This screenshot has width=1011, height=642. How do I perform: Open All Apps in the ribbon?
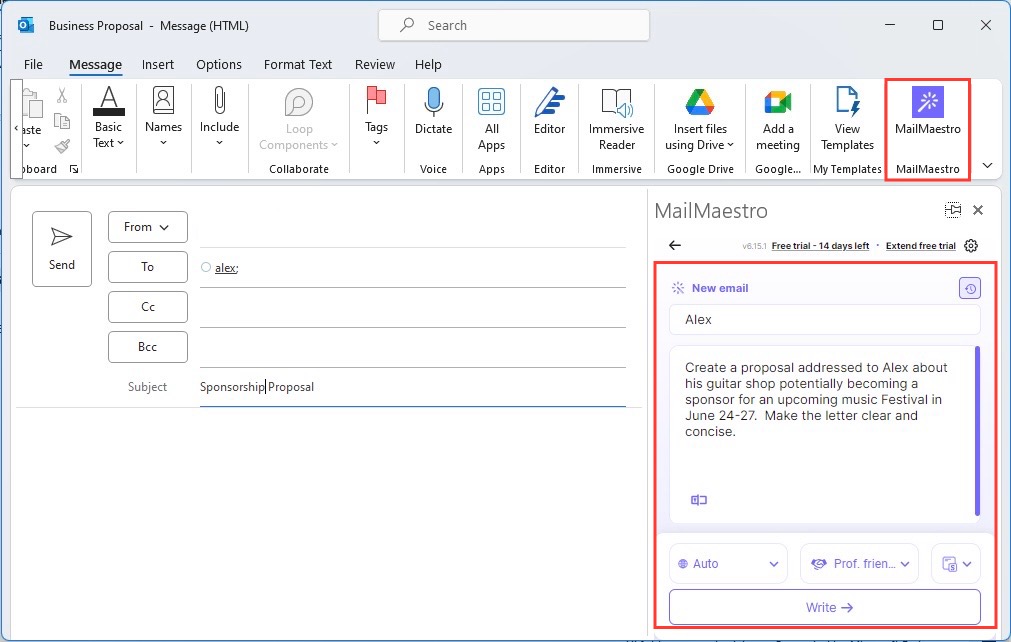pos(491,119)
